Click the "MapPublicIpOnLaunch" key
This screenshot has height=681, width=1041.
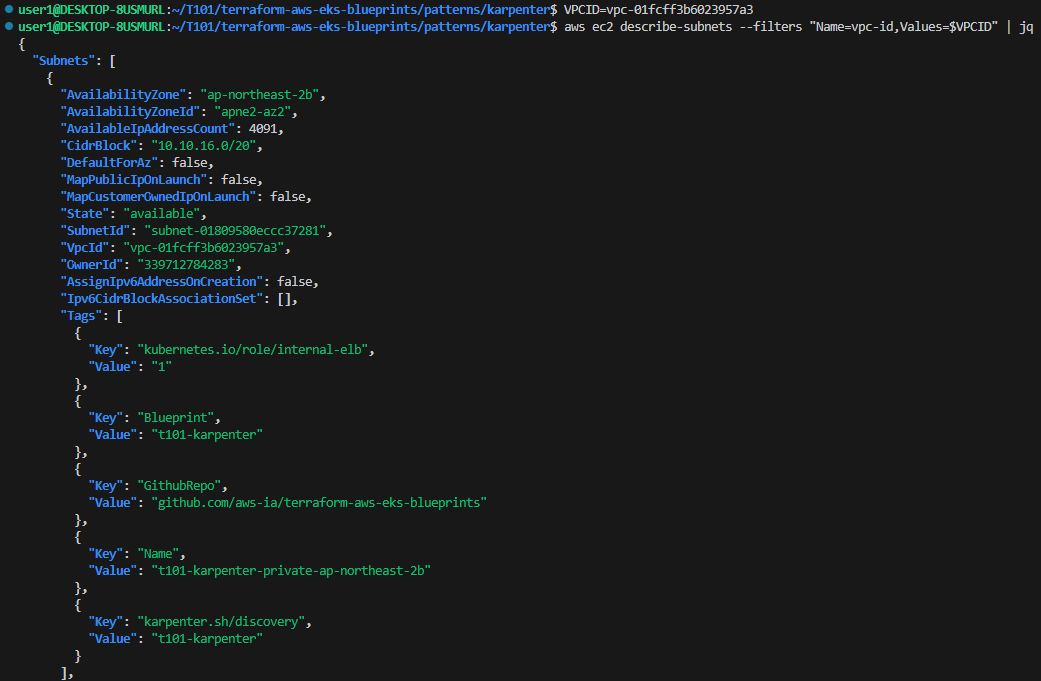click(x=133, y=180)
